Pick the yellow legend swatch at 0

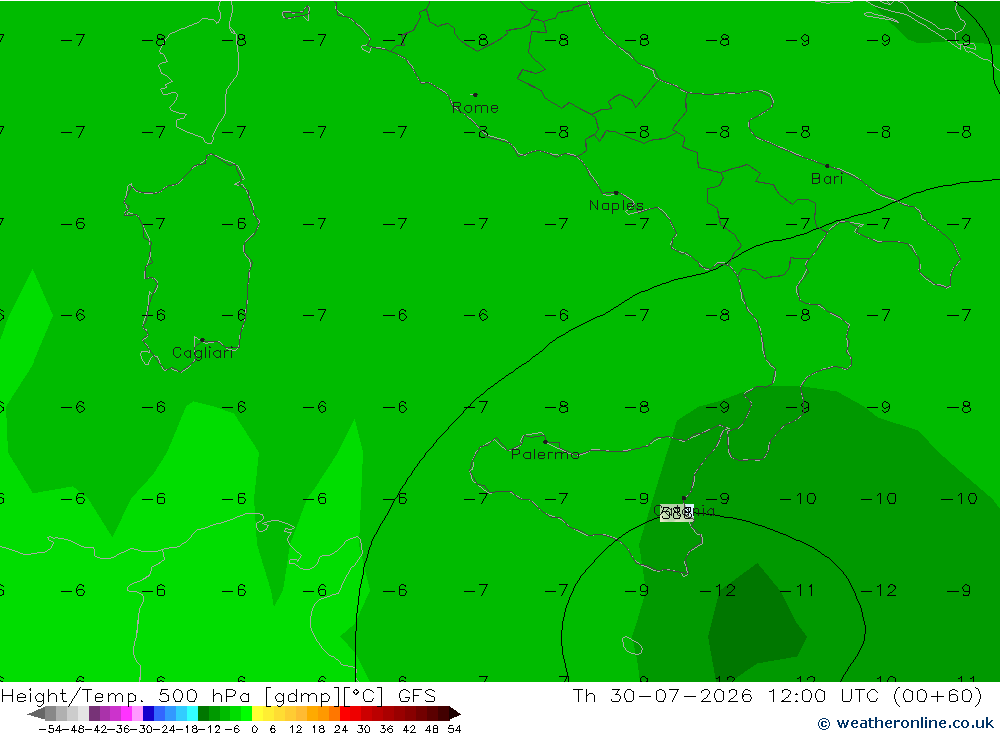(x=258, y=713)
